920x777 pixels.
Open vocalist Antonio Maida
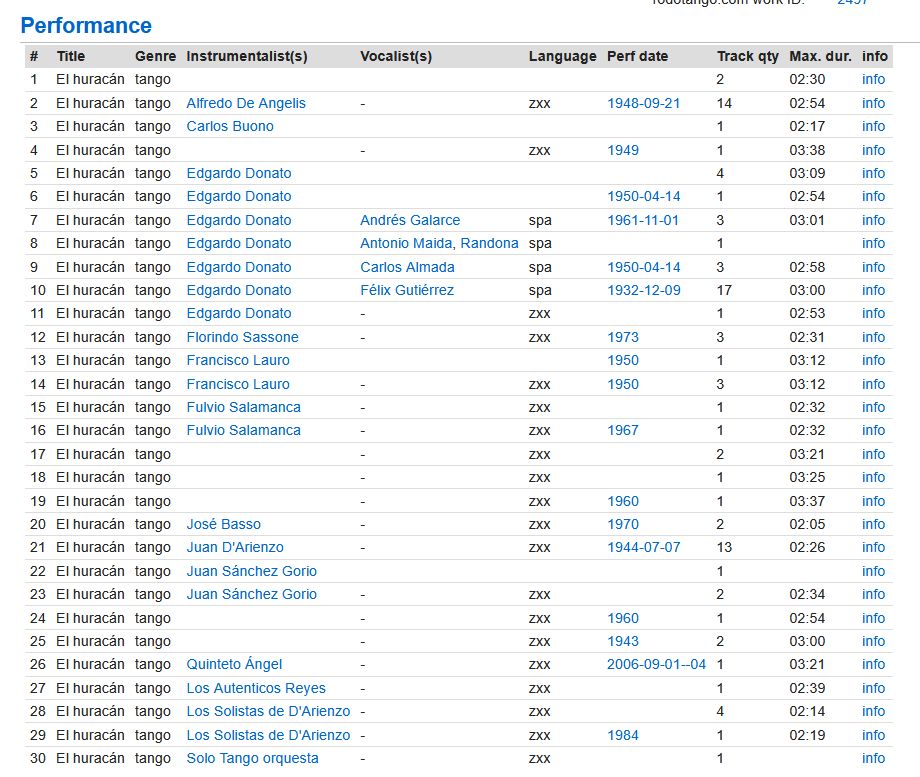coord(407,243)
